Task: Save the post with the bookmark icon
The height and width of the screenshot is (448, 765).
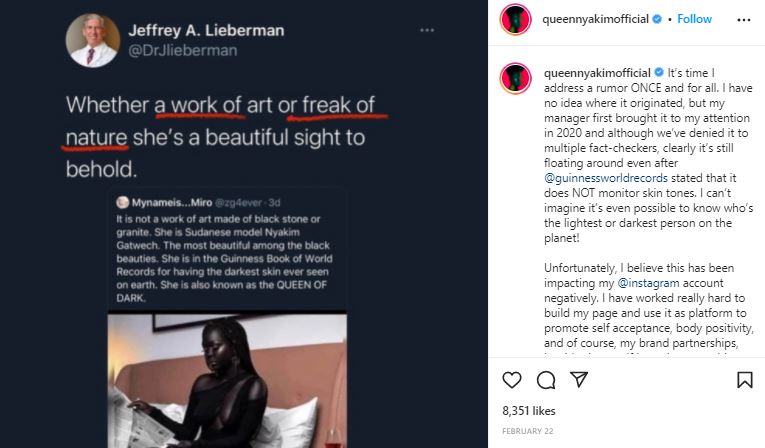Action: click(744, 380)
